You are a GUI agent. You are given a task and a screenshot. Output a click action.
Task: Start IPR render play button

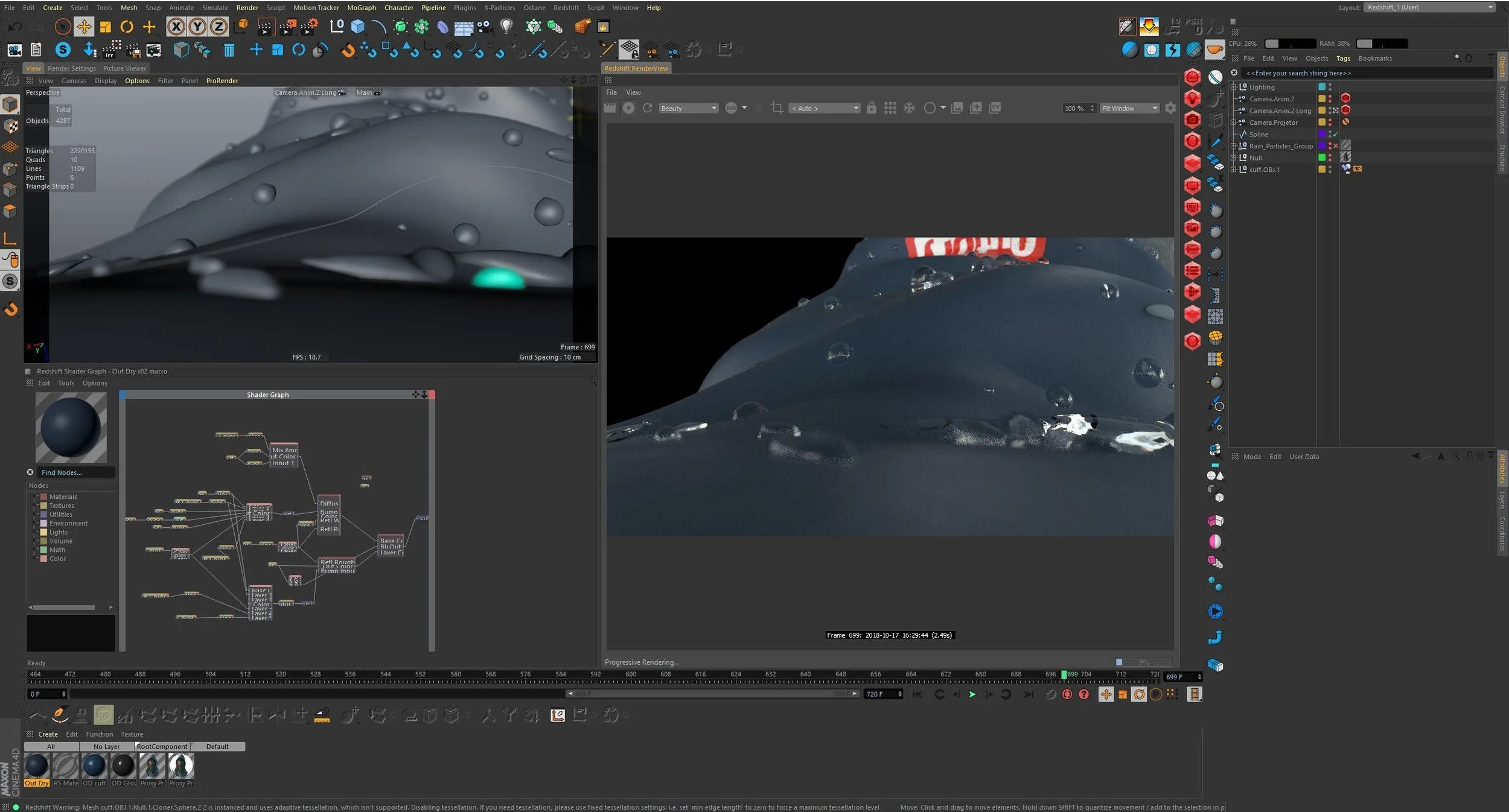pos(628,108)
